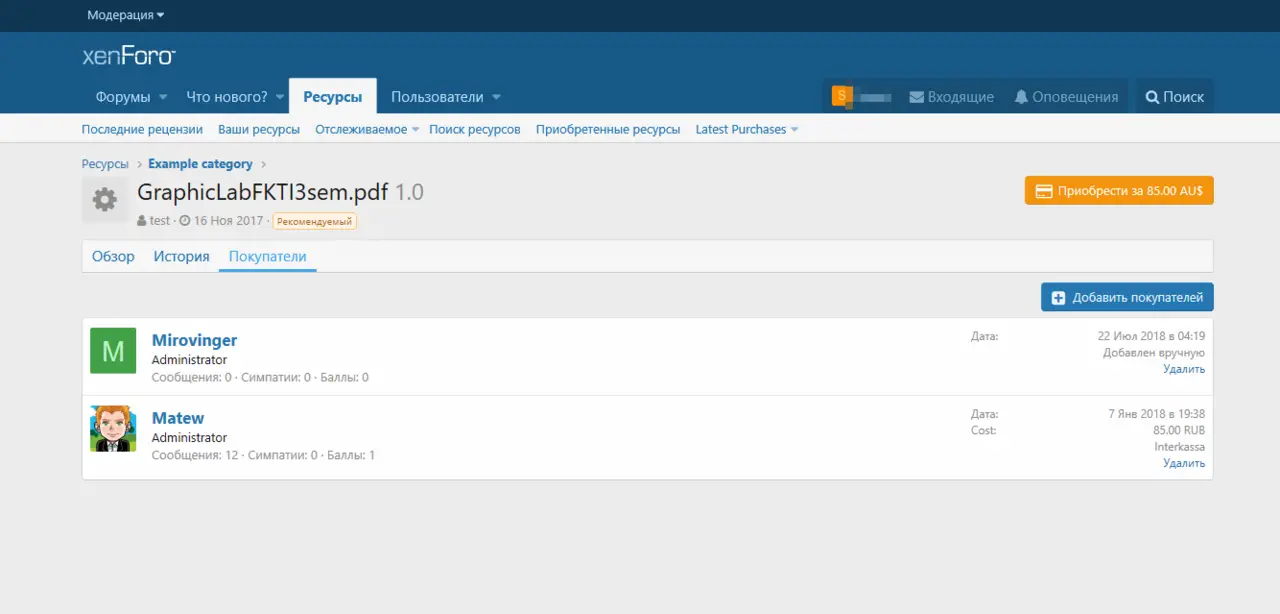Expand the Форумы menu arrow
The width and height of the screenshot is (1280, 614).
[x=162, y=98]
